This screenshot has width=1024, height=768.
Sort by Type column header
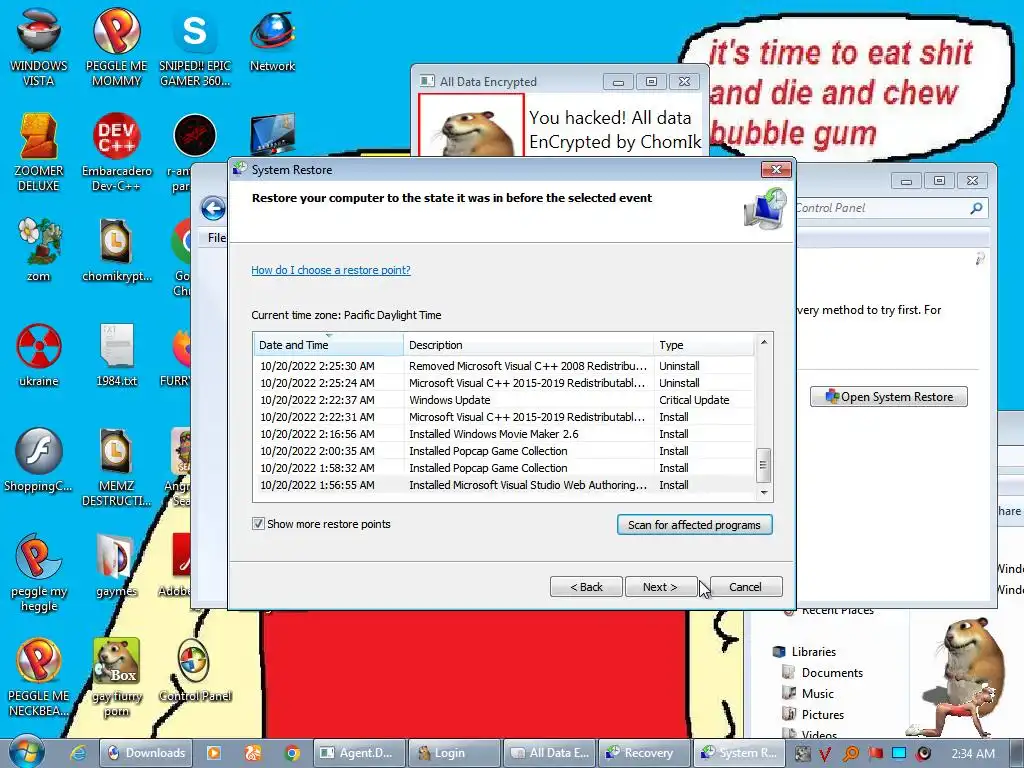(703, 345)
